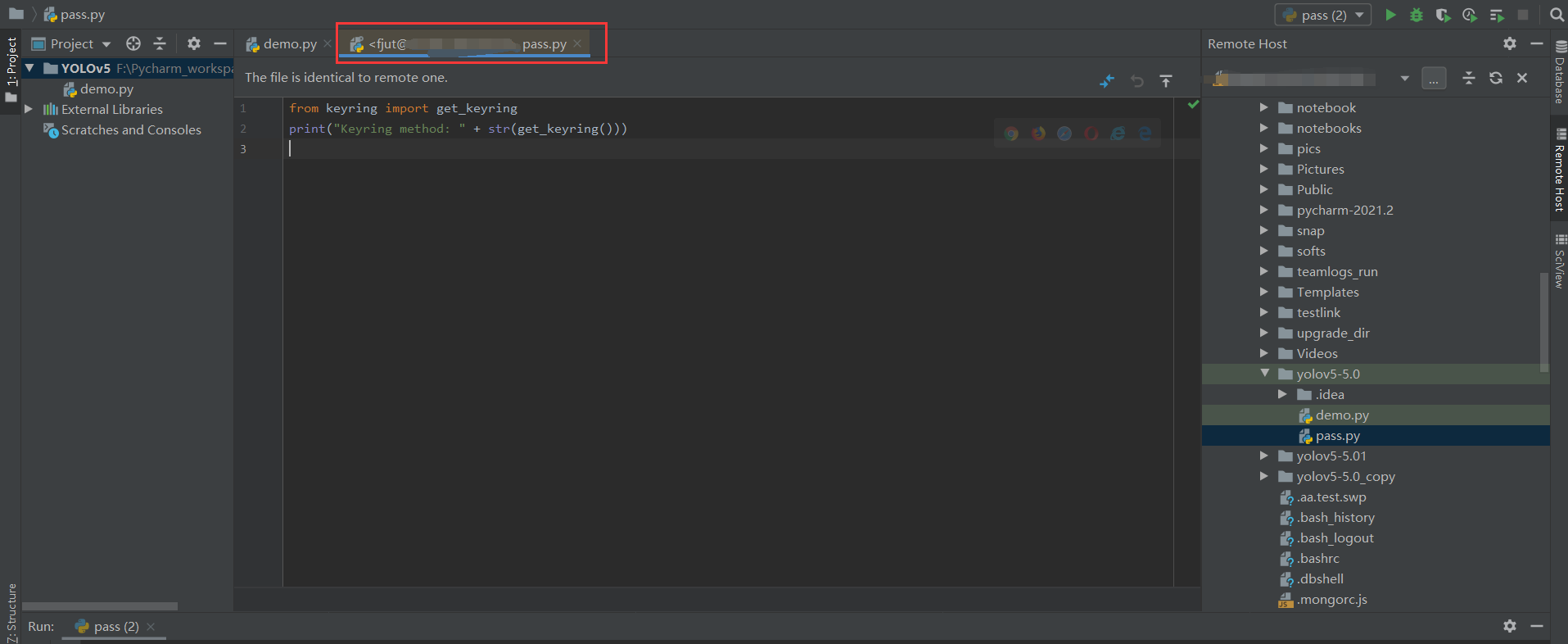Refresh the Remote Host file listing
Viewport: 1568px width, 644px height.
(1496, 78)
